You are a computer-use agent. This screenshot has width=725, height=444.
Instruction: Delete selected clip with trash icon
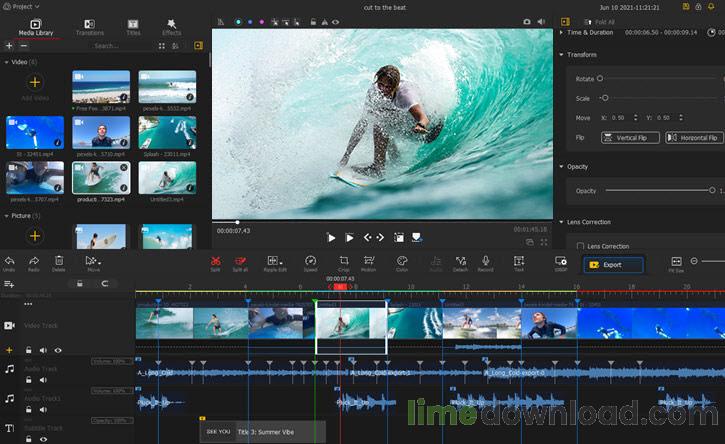coord(59,261)
